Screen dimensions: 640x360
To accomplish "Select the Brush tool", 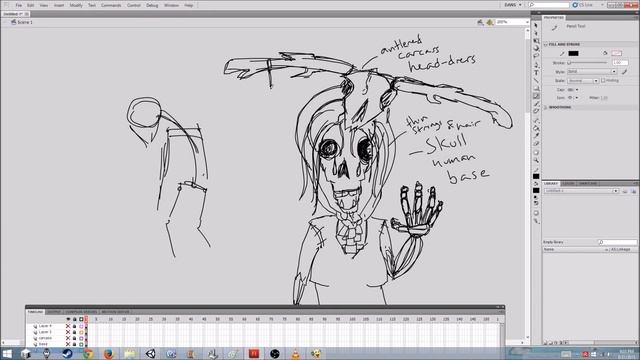I will (536, 104).
